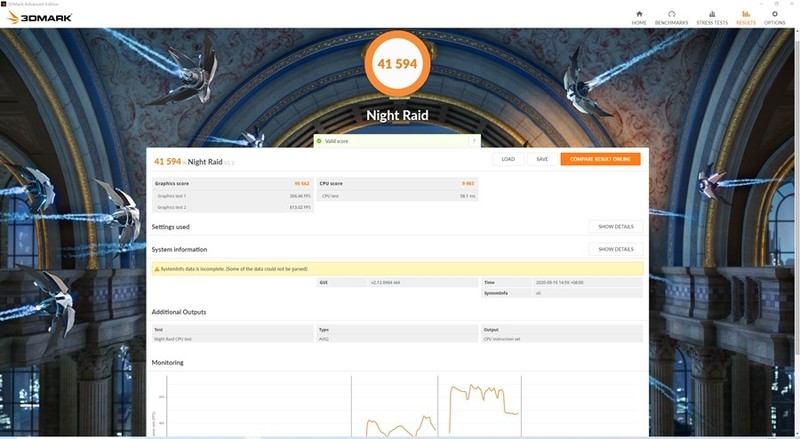
Task: Open the Stress Tests section
Action: tap(712, 18)
